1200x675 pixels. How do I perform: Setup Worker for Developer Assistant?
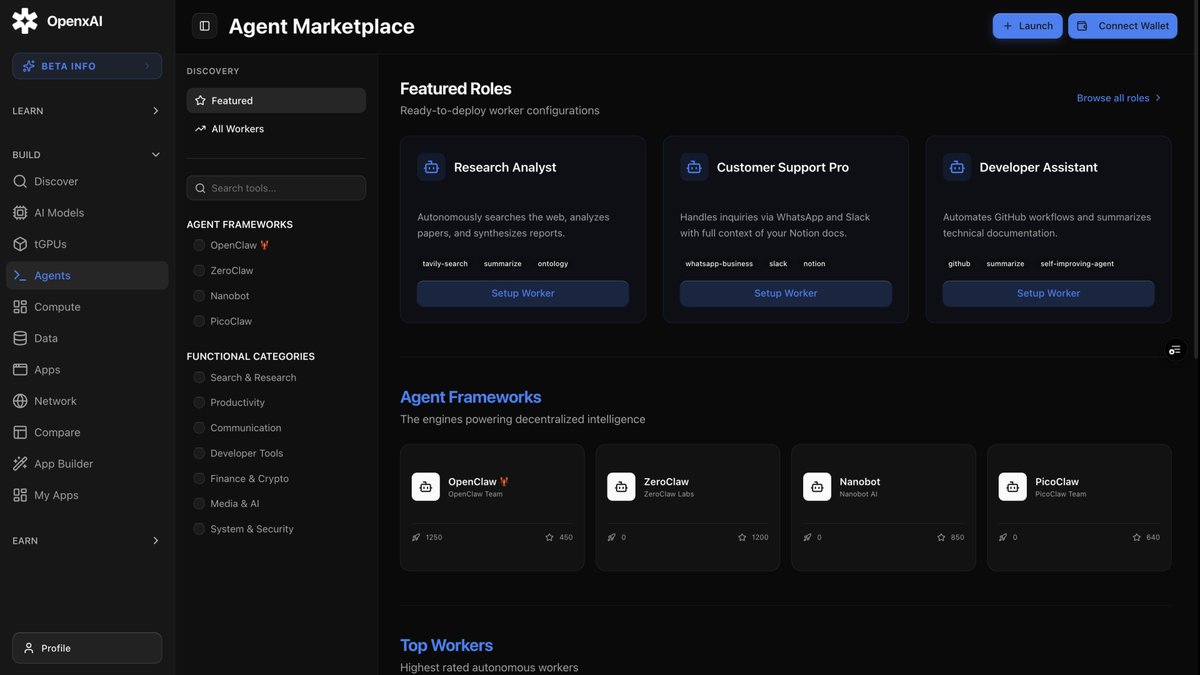click(1049, 293)
